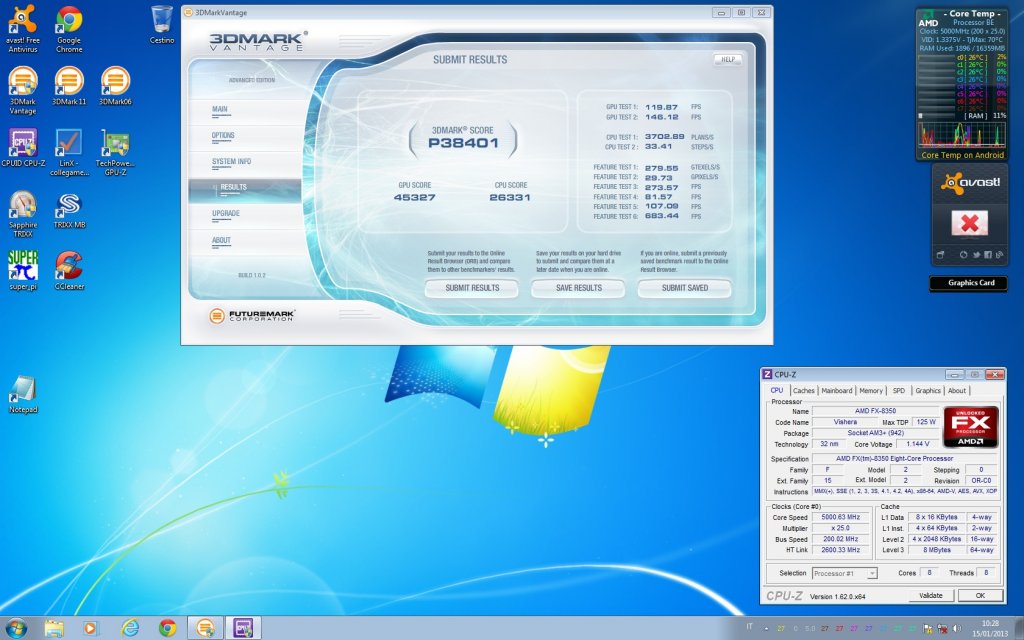Click the AMD FX processor logo in CPU-Z
This screenshot has width=1024, height=640.
pyautogui.click(x=970, y=427)
